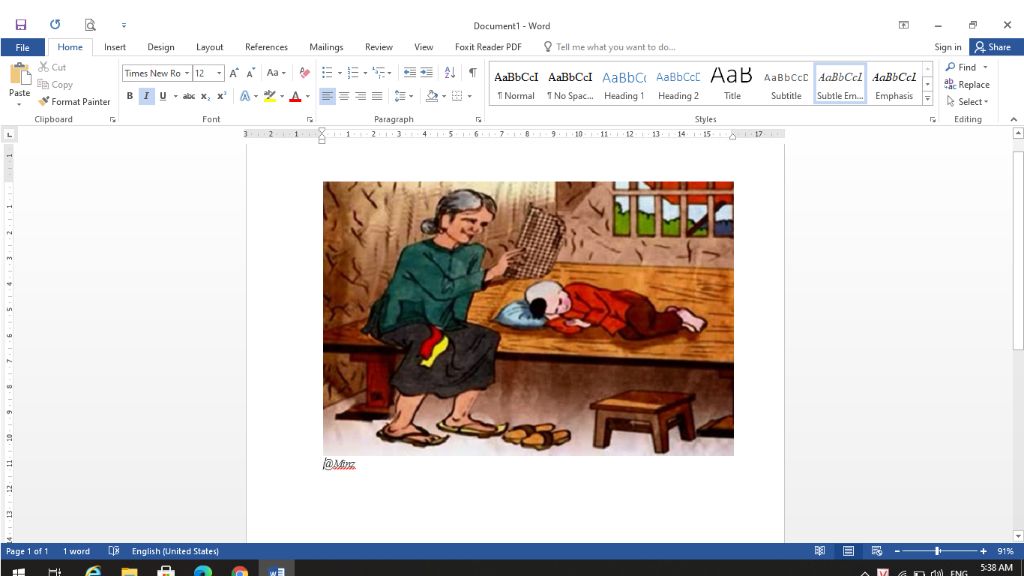
Task: Open the spelling proofing icon in the status bar
Action: tap(114, 551)
